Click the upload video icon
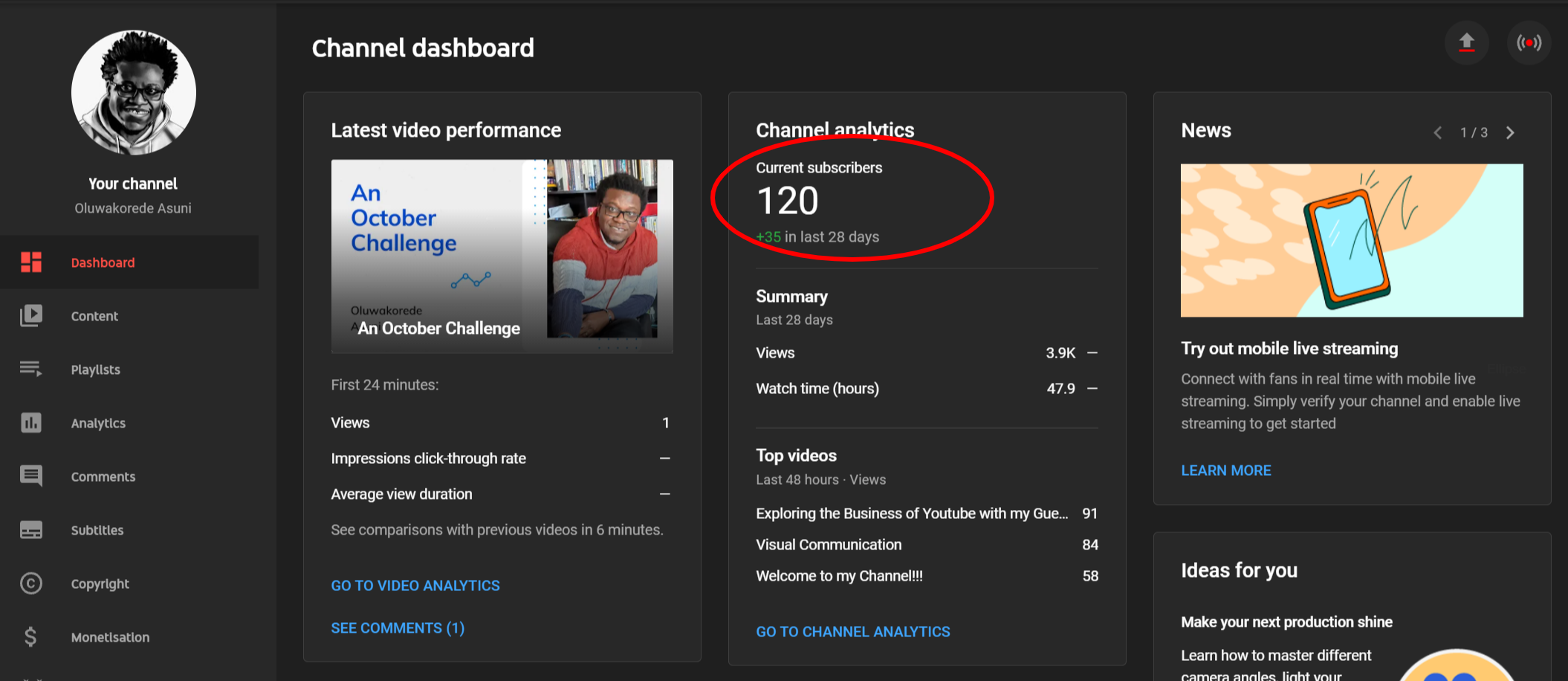Image resolution: width=1568 pixels, height=681 pixels. pyautogui.click(x=1466, y=42)
